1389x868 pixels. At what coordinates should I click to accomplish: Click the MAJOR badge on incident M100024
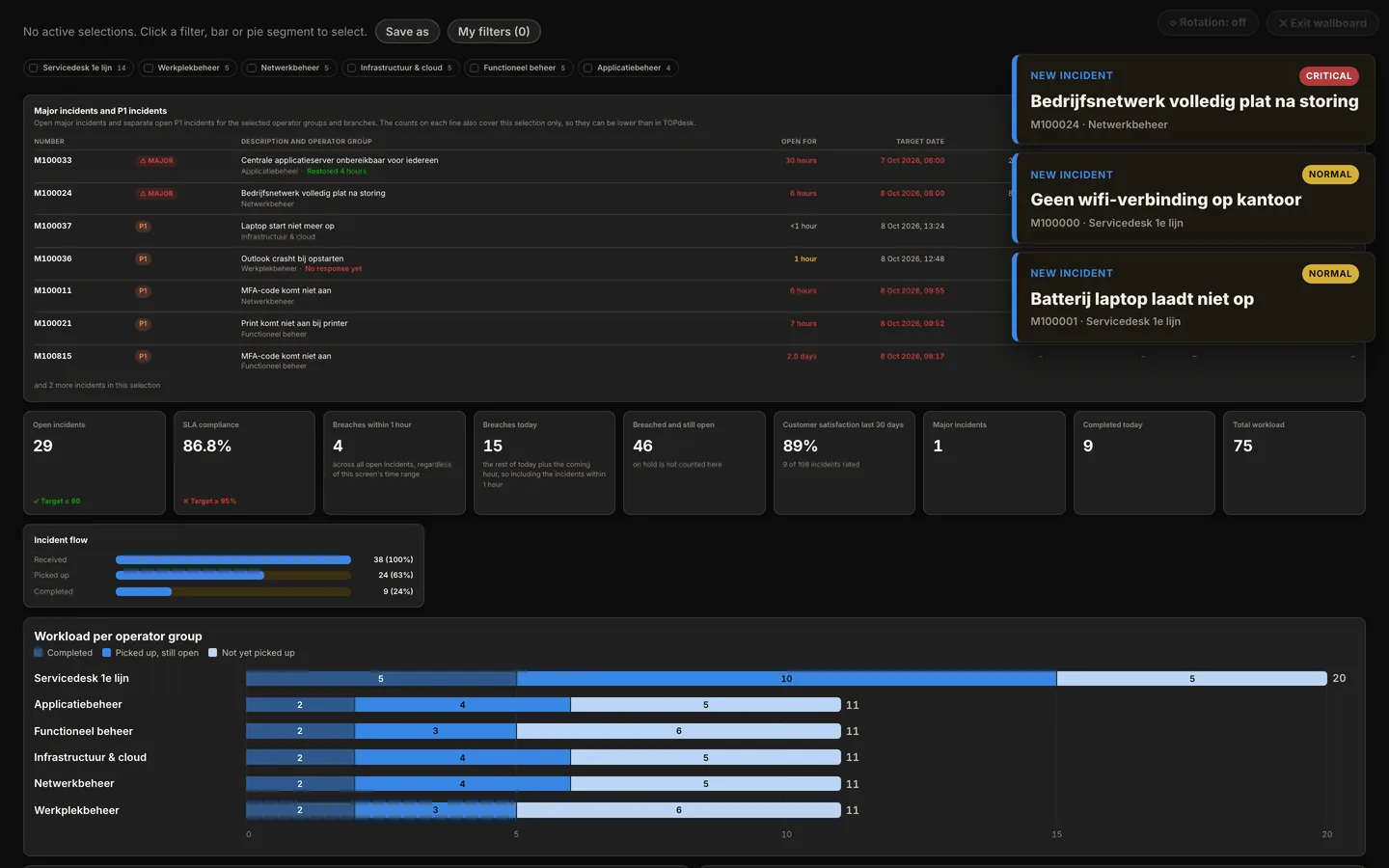click(x=156, y=194)
